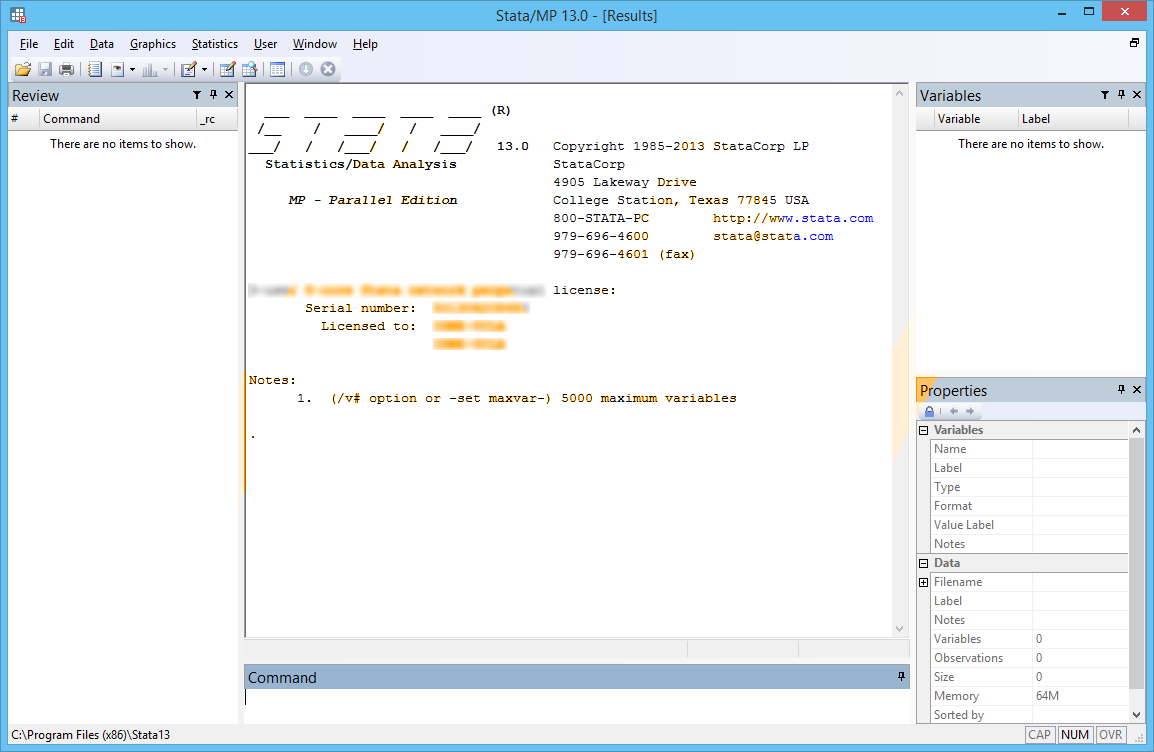
Task: Click the Print results icon
Action: click(x=66, y=69)
